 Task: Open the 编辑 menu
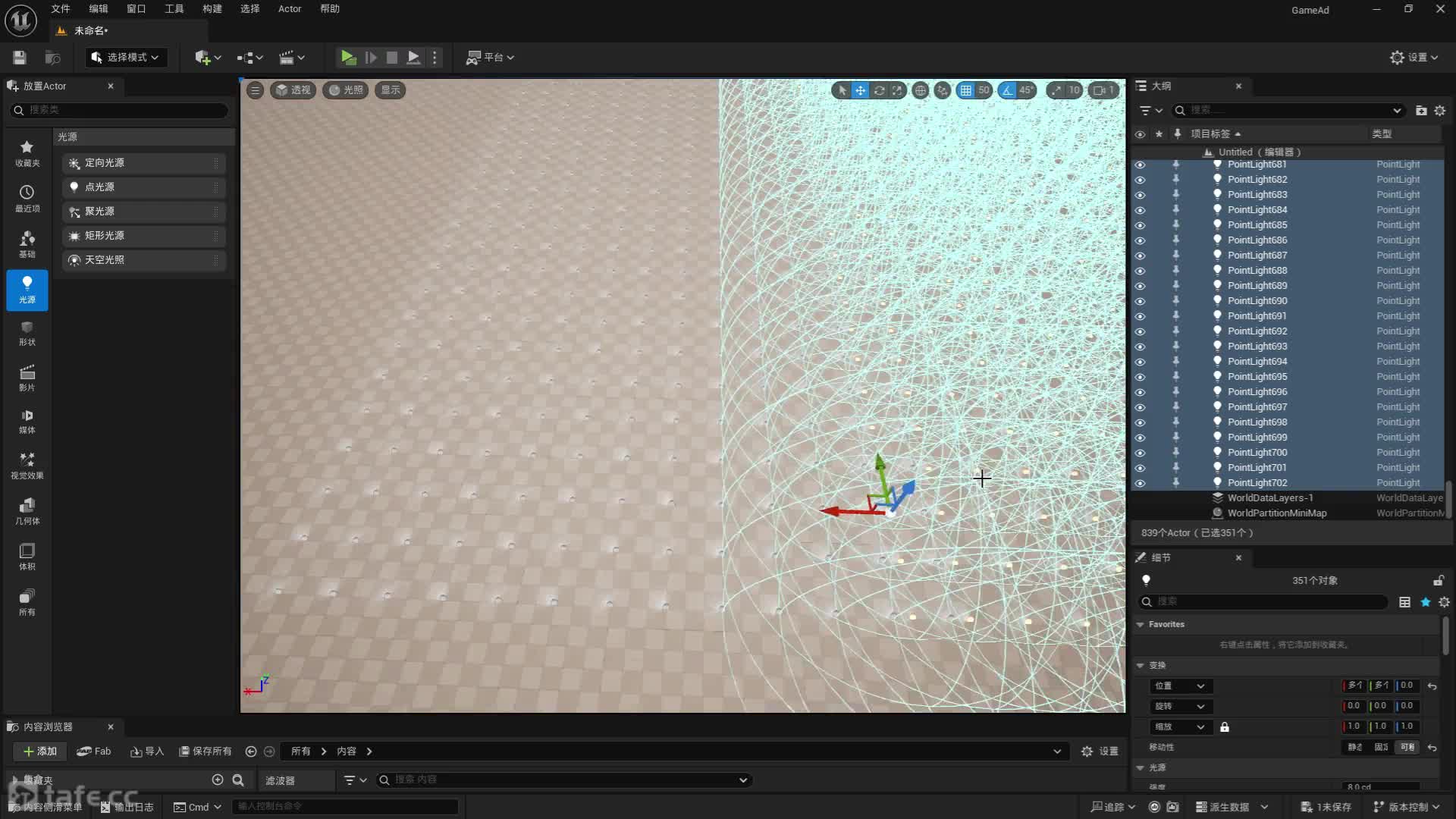[97, 8]
